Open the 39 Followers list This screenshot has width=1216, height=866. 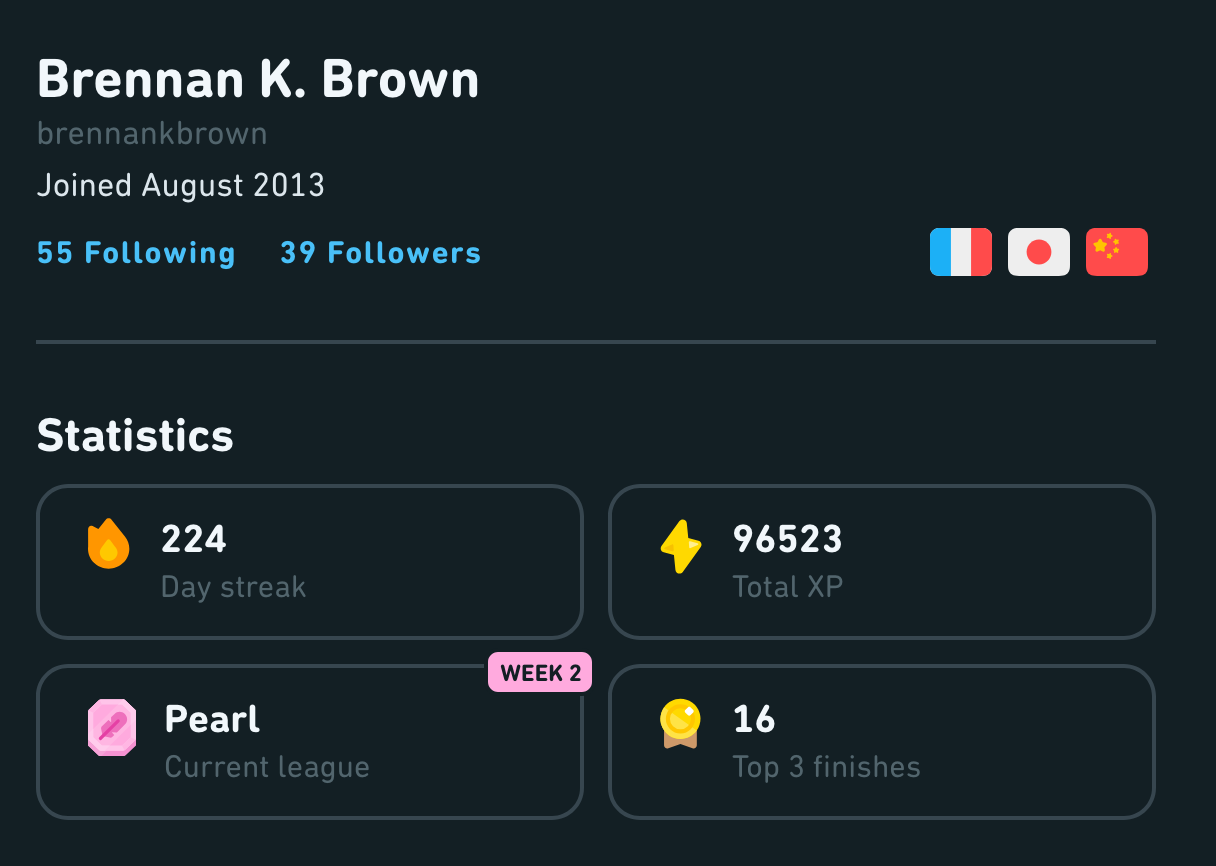click(380, 253)
